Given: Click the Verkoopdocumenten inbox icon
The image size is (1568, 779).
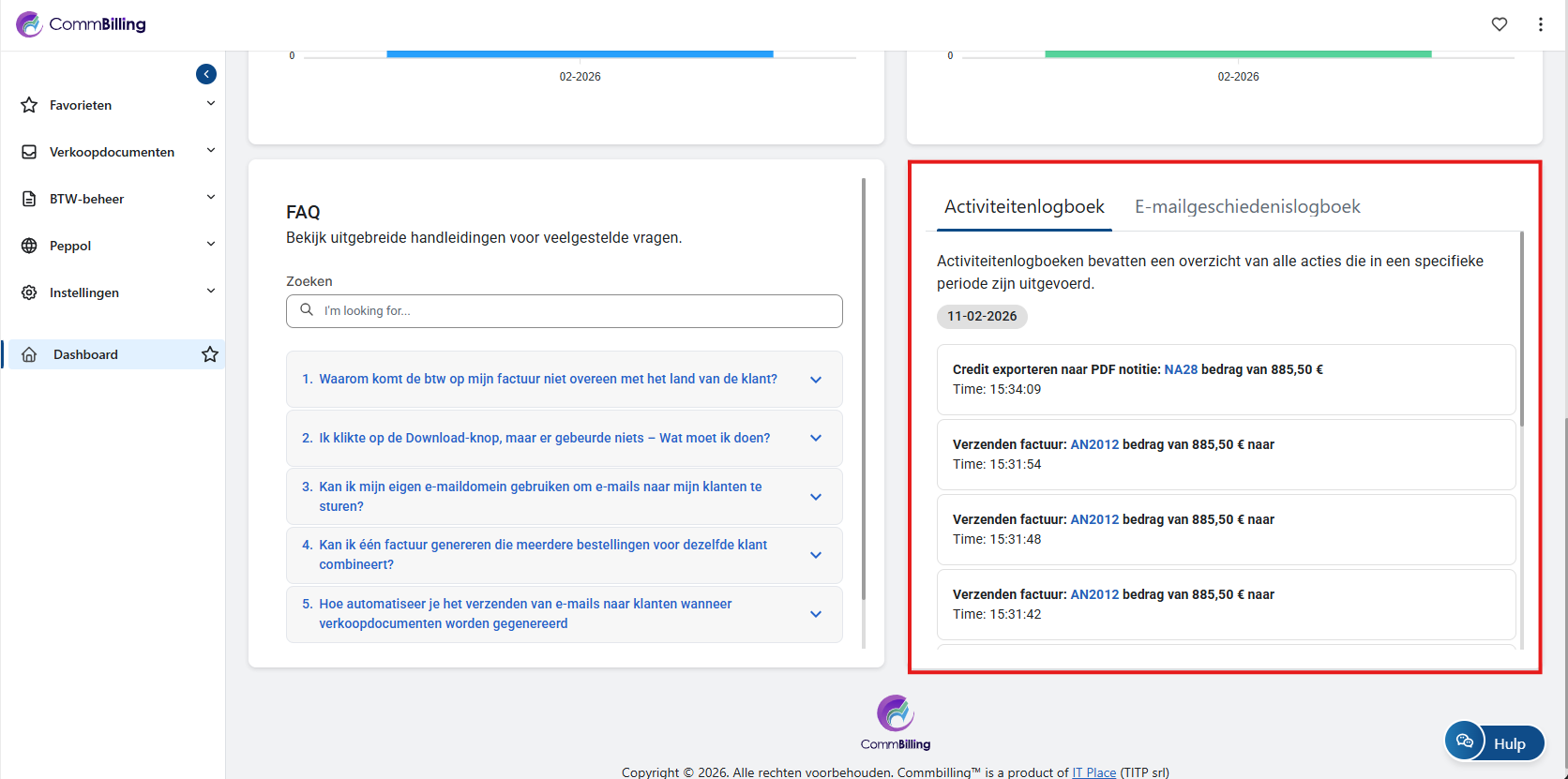Looking at the screenshot, I should coord(29,152).
